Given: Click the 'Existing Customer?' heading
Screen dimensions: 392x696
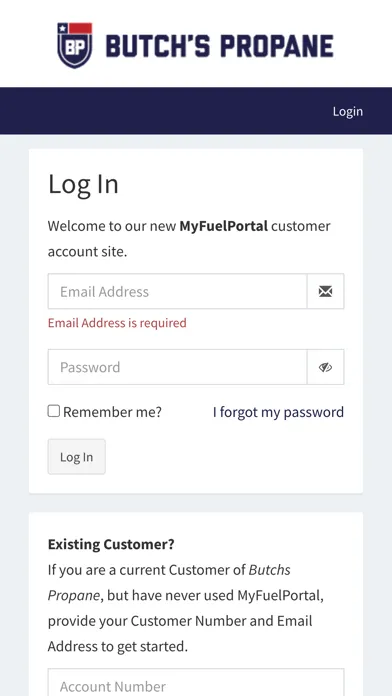Looking at the screenshot, I should click(x=111, y=544).
